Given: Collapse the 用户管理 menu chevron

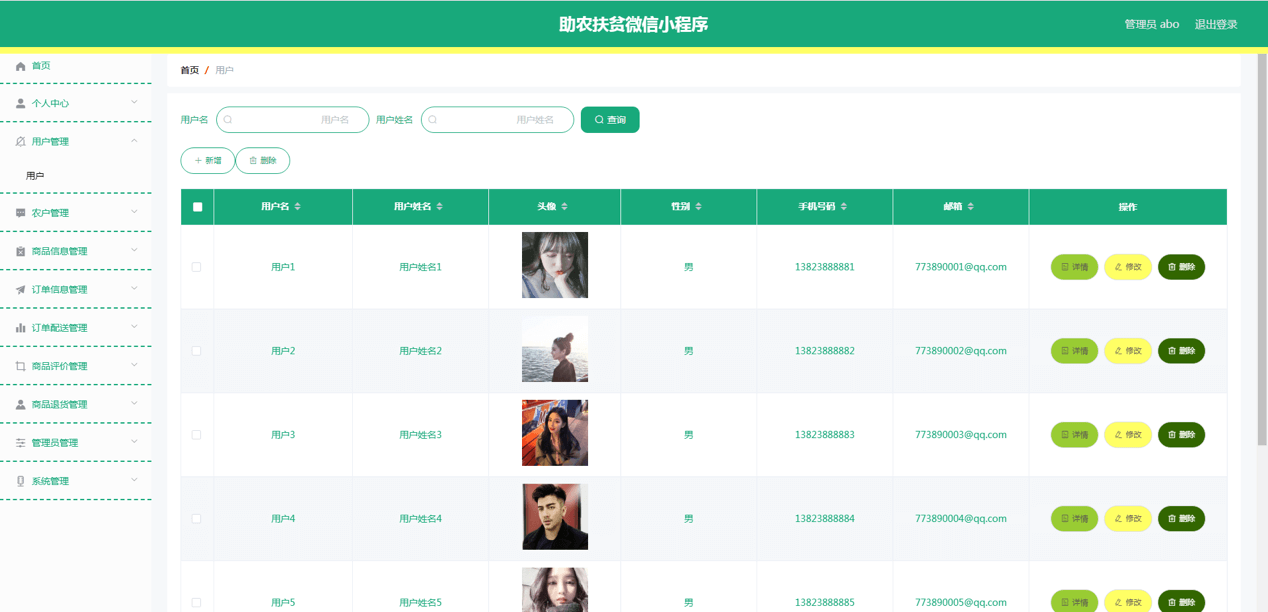Looking at the screenshot, I should pos(134,141).
